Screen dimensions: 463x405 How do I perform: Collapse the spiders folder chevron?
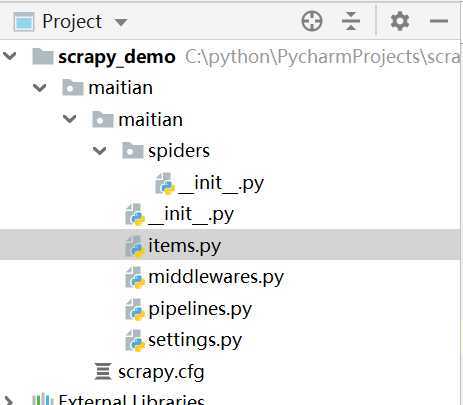click(x=100, y=151)
